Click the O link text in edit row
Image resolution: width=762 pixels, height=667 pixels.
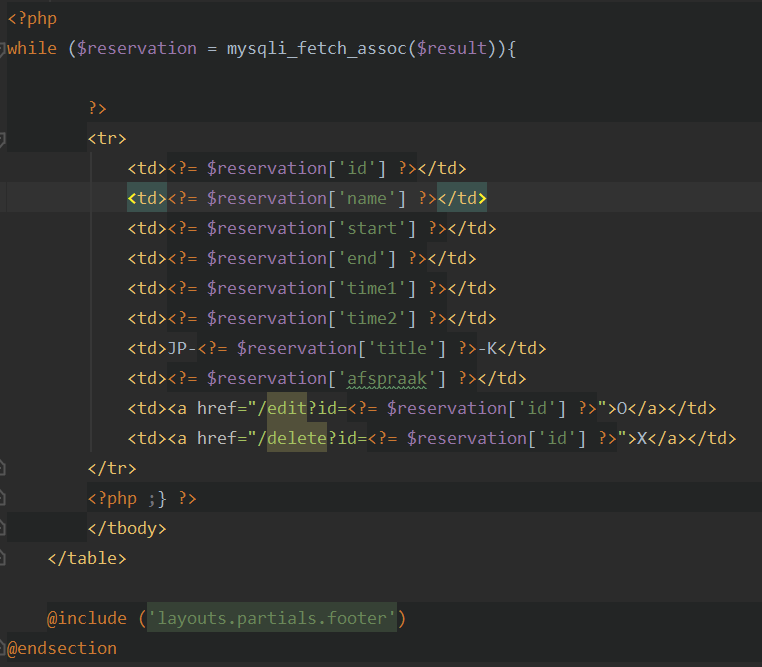coord(623,409)
